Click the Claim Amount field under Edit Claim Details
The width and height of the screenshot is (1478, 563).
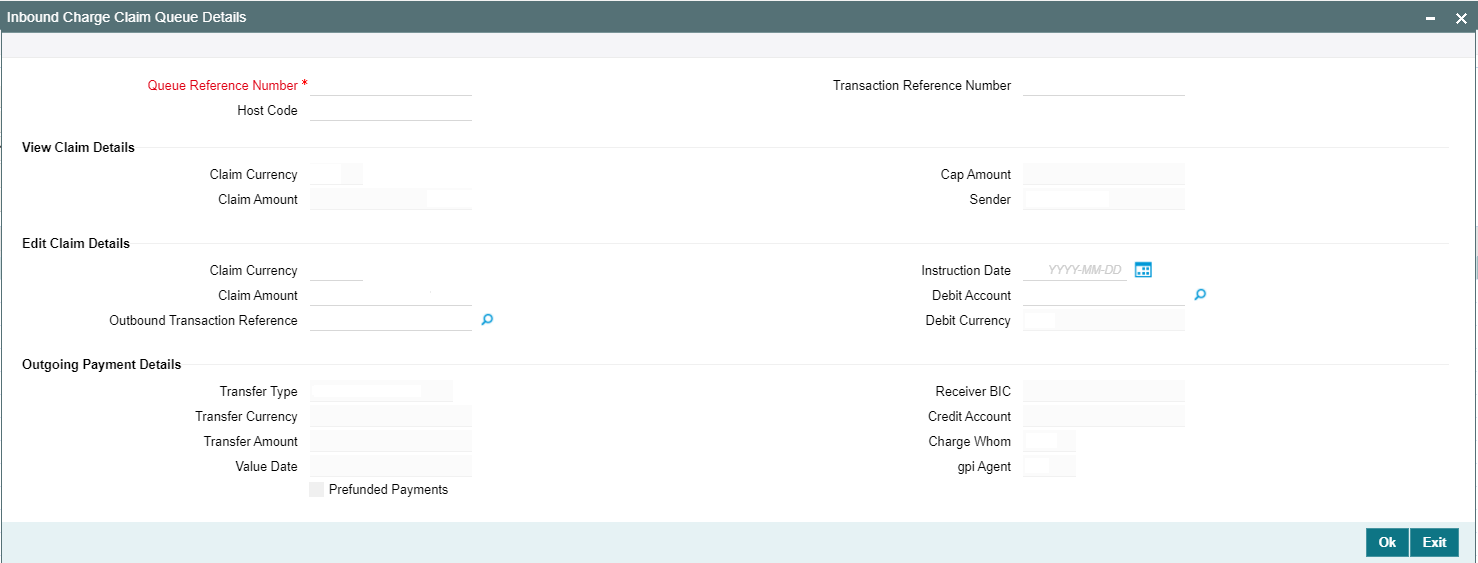tap(391, 295)
